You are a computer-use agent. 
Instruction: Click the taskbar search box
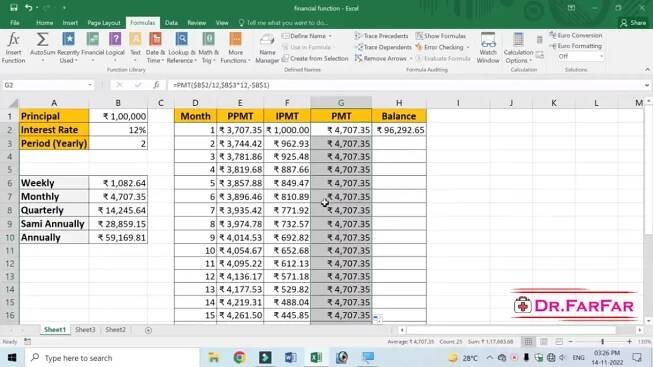click(112, 357)
